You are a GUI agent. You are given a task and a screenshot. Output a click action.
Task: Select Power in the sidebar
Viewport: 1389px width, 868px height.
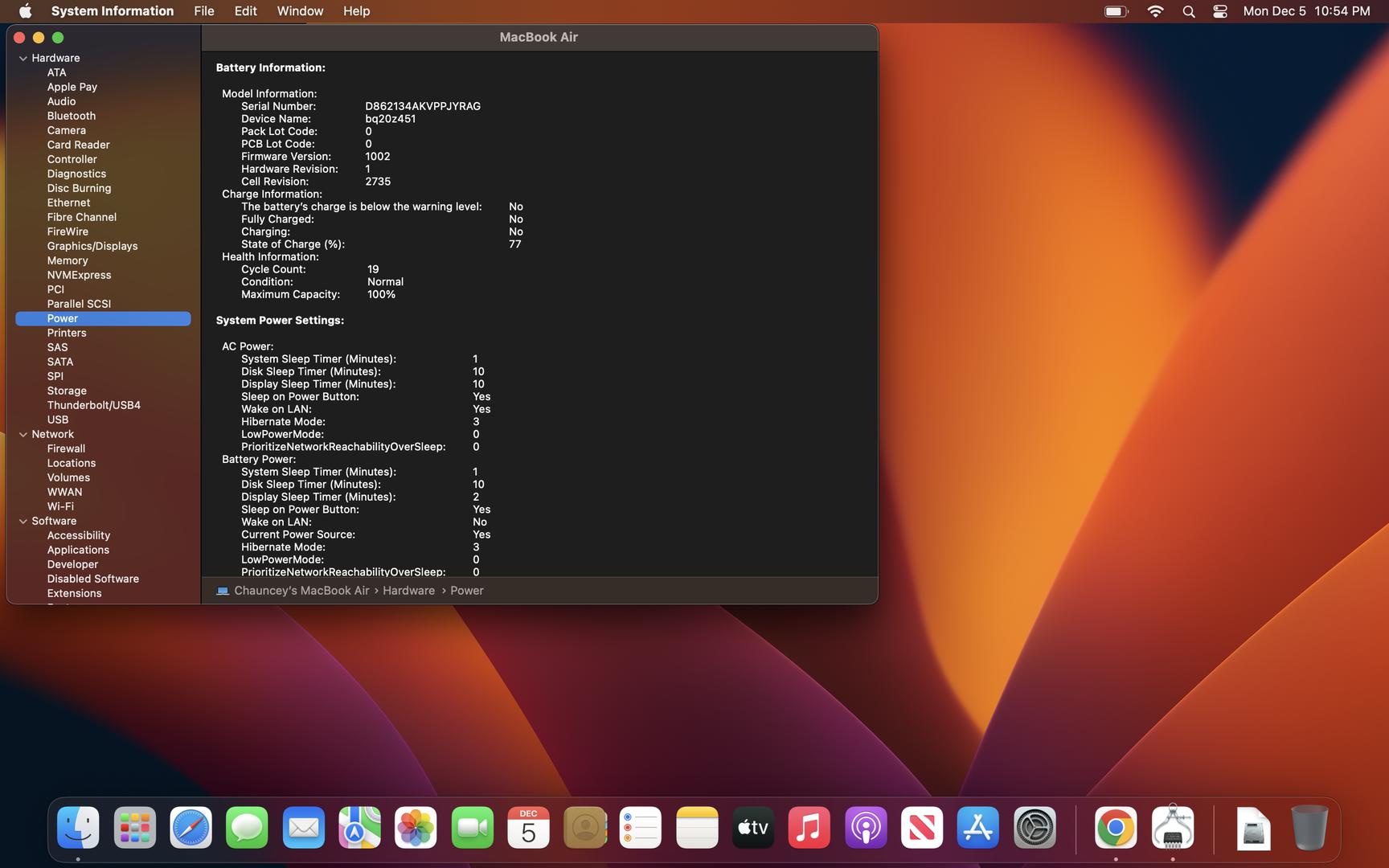pos(103,318)
